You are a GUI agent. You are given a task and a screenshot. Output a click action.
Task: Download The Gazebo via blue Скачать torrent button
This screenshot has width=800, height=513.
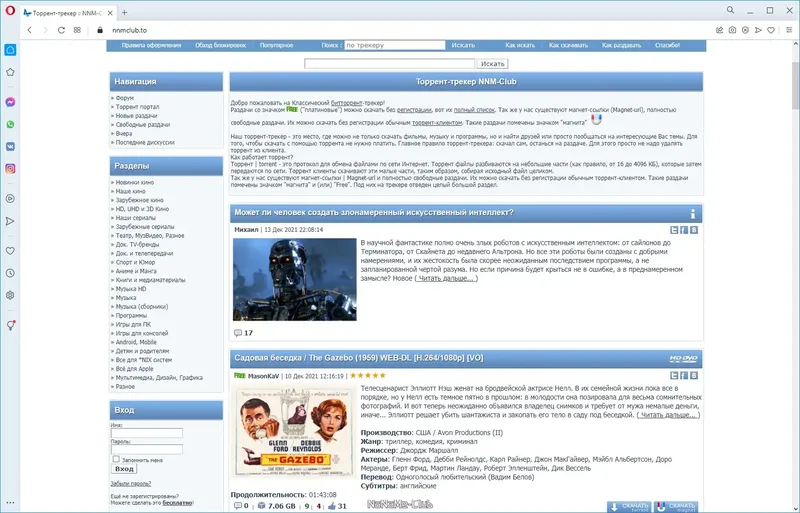[x=629, y=506]
